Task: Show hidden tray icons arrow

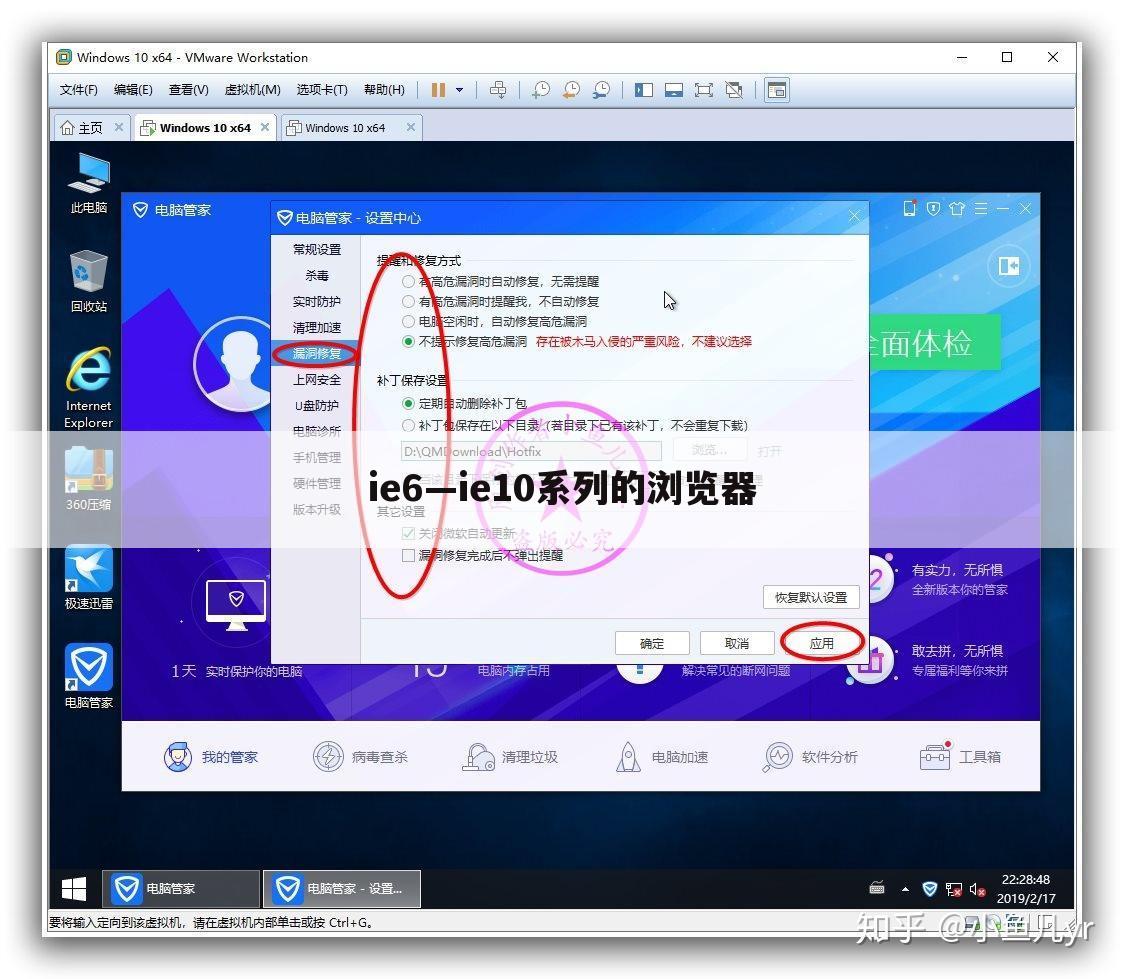Action: pyautogui.click(x=905, y=889)
